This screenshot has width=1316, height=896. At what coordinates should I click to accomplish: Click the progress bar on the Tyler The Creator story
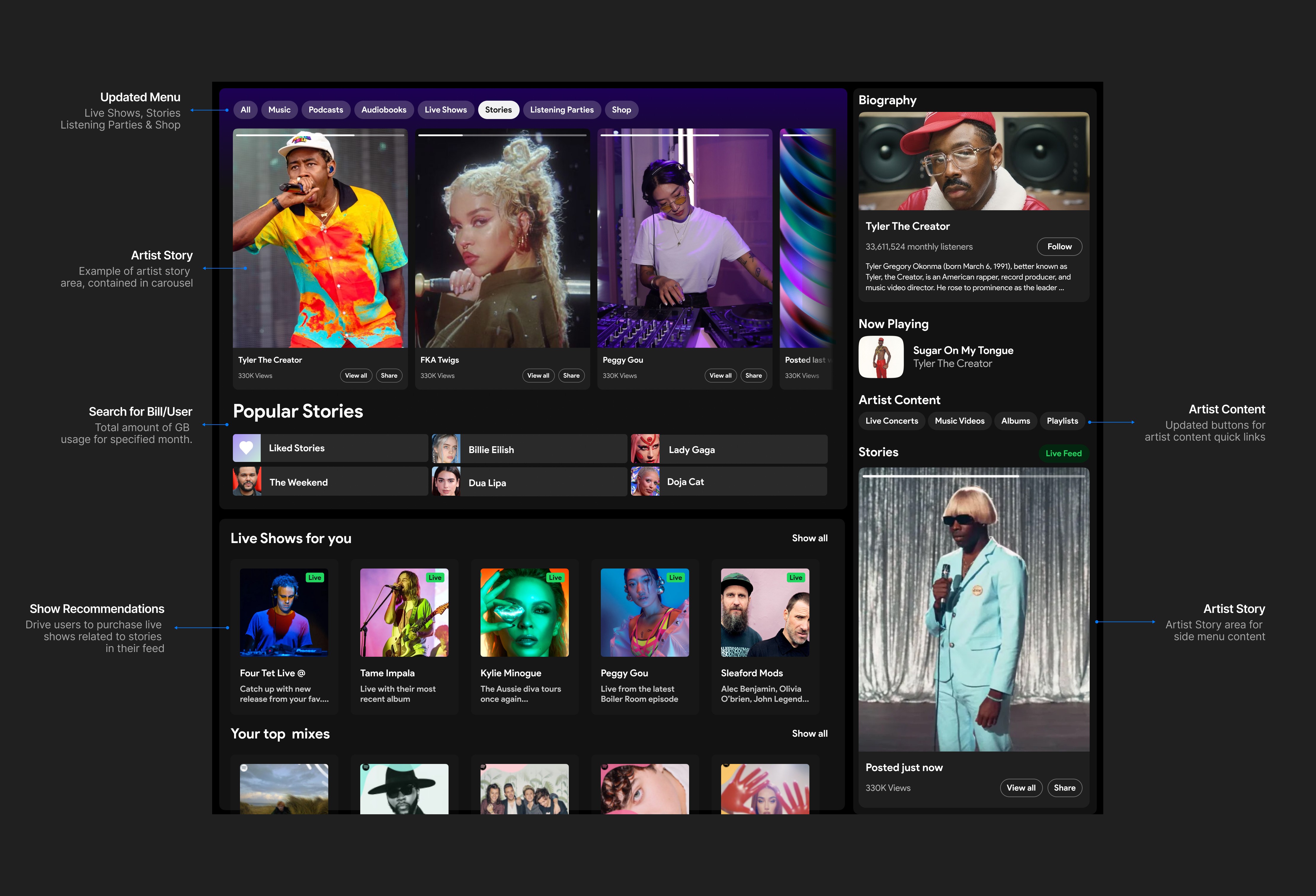point(320,135)
